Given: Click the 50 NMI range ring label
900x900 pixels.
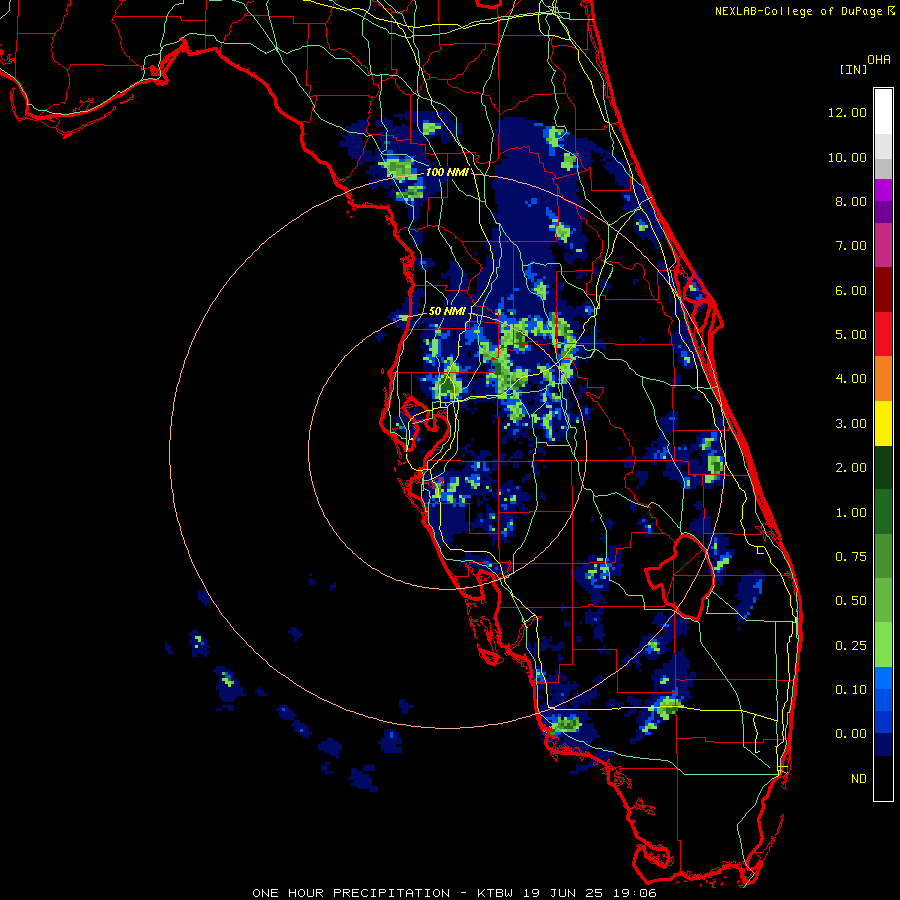Looking at the screenshot, I should tap(447, 311).
